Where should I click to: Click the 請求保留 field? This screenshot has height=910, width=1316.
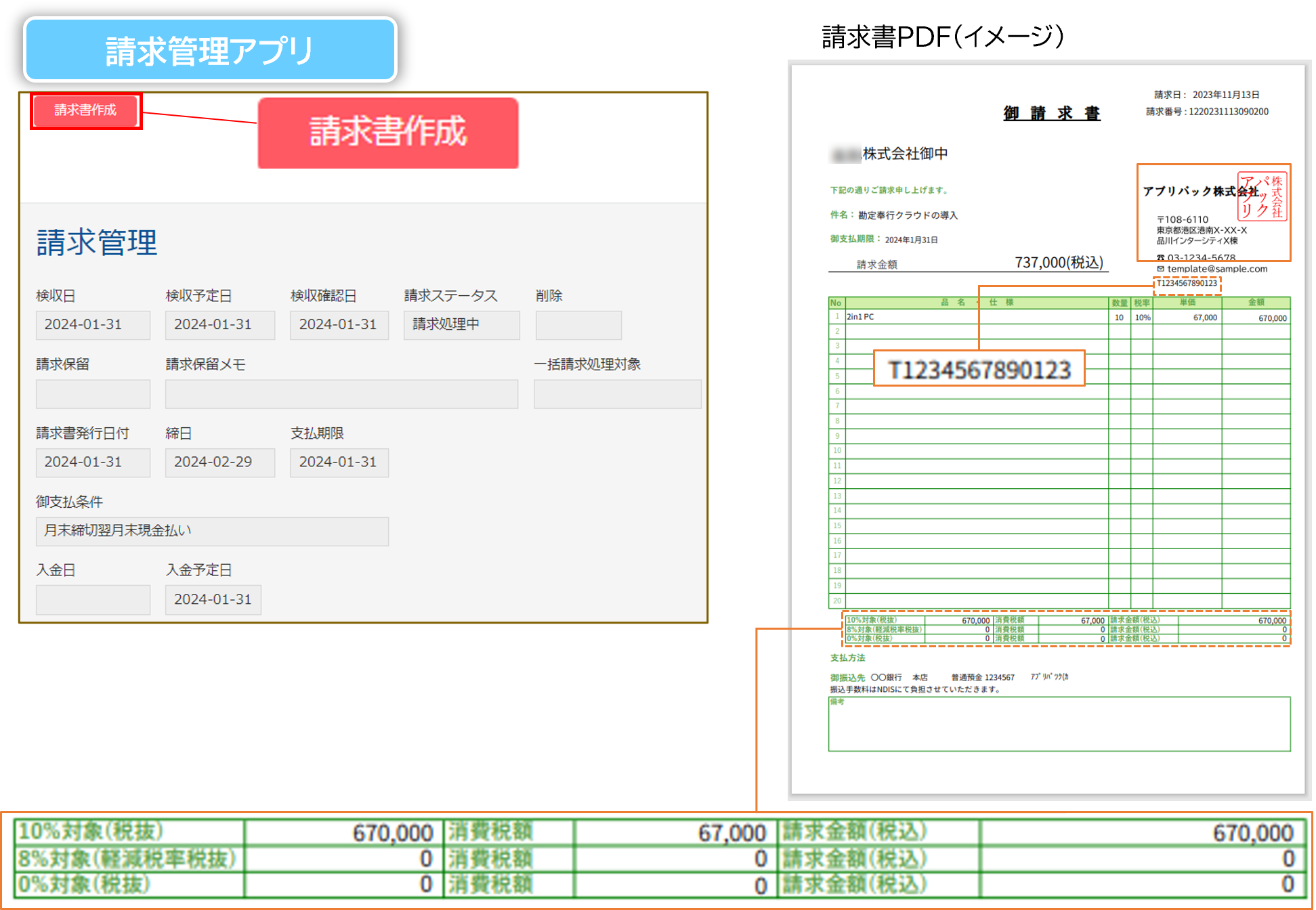click(x=93, y=394)
